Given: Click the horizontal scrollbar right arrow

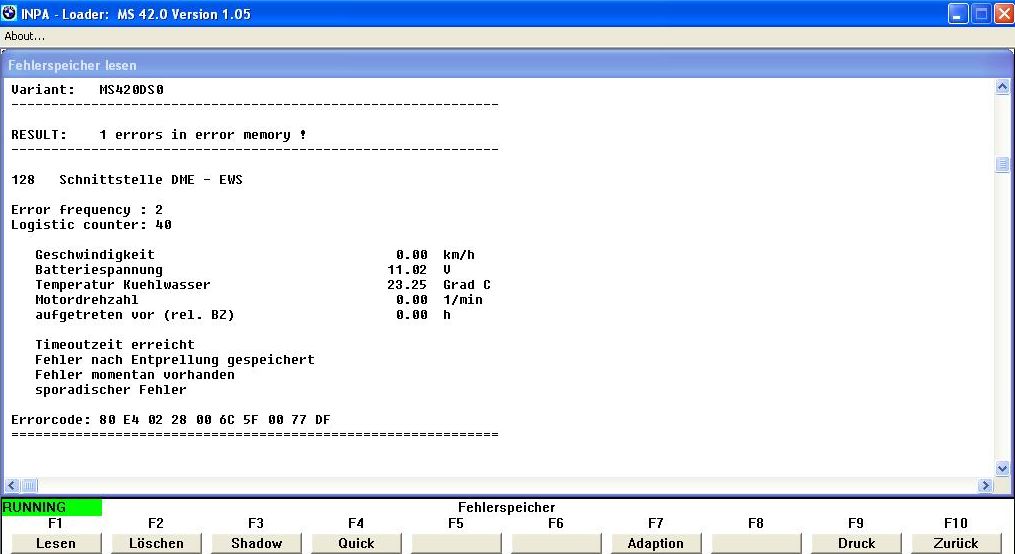Looking at the screenshot, I should click(x=985, y=485).
